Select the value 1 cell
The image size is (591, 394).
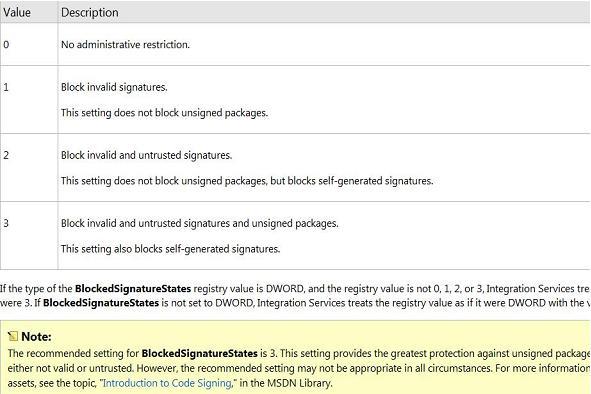pyautogui.click(x=29, y=100)
